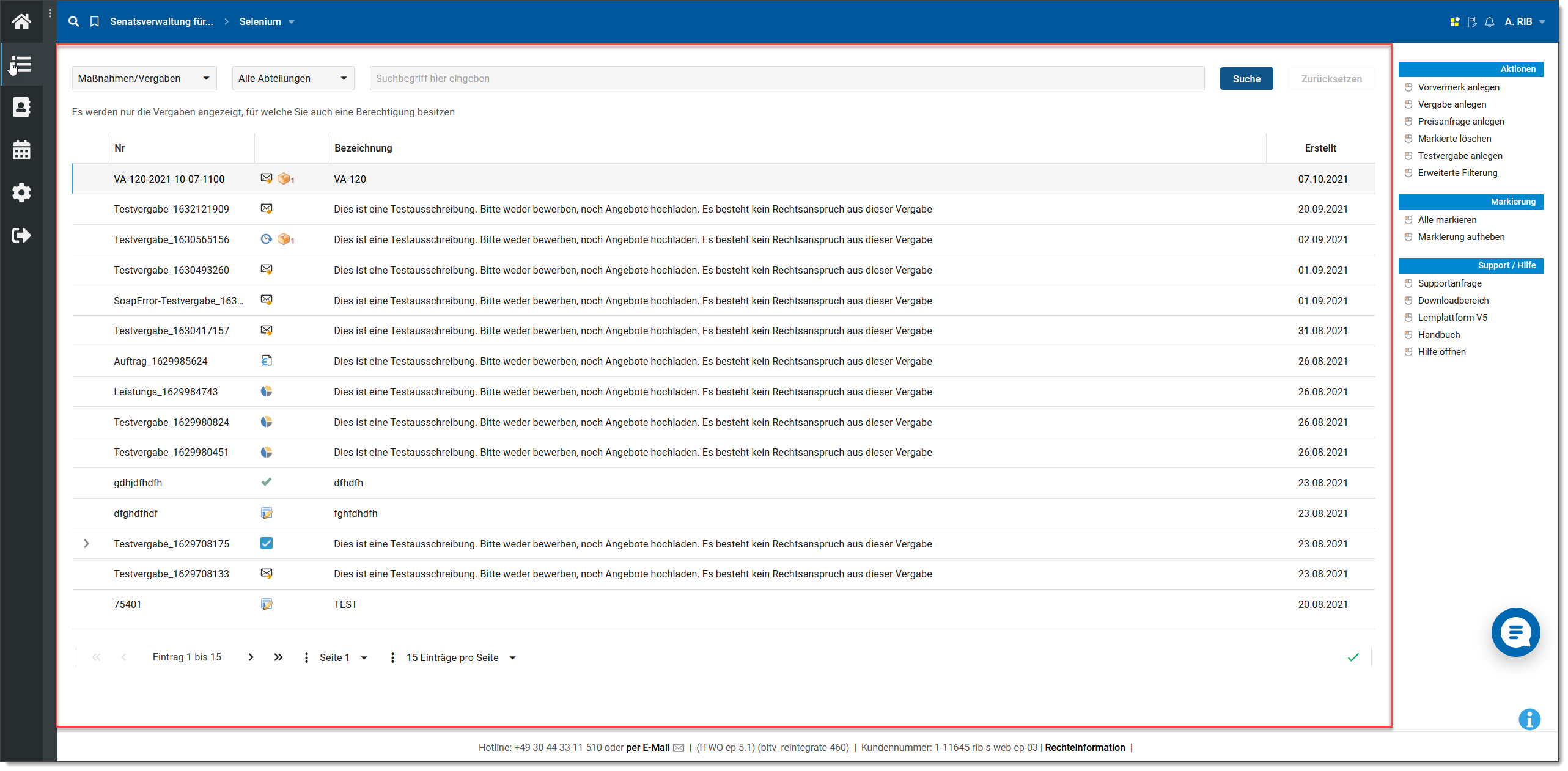Click the Zurücksetzen button
The height and width of the screenshot is (771, 1568).
[x=1331, y=78]
